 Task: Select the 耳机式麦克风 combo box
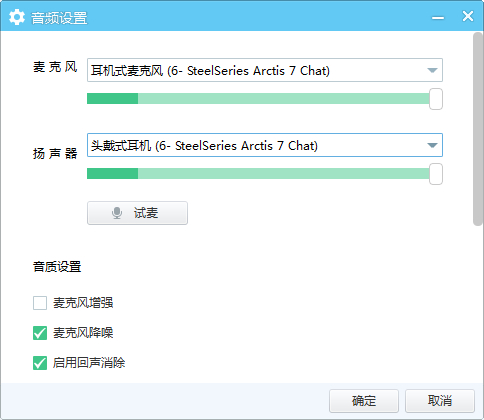pos(265,70)
